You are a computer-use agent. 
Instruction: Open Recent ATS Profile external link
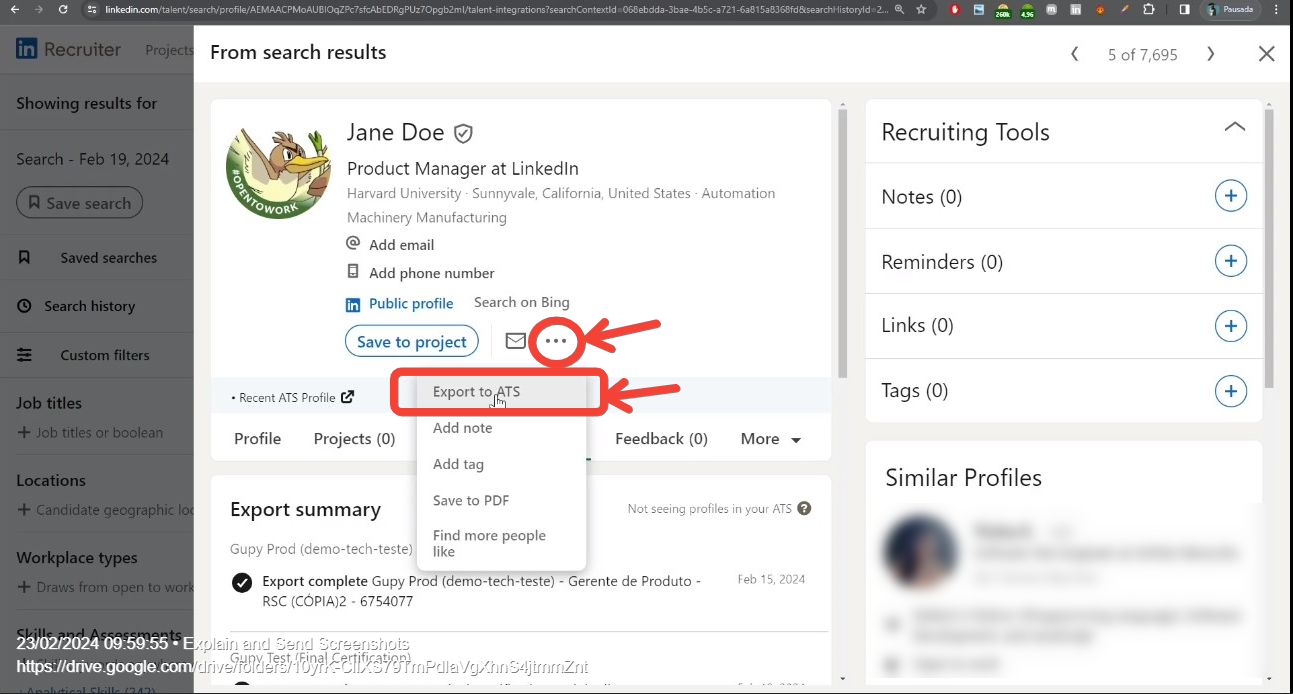point(292,397)
